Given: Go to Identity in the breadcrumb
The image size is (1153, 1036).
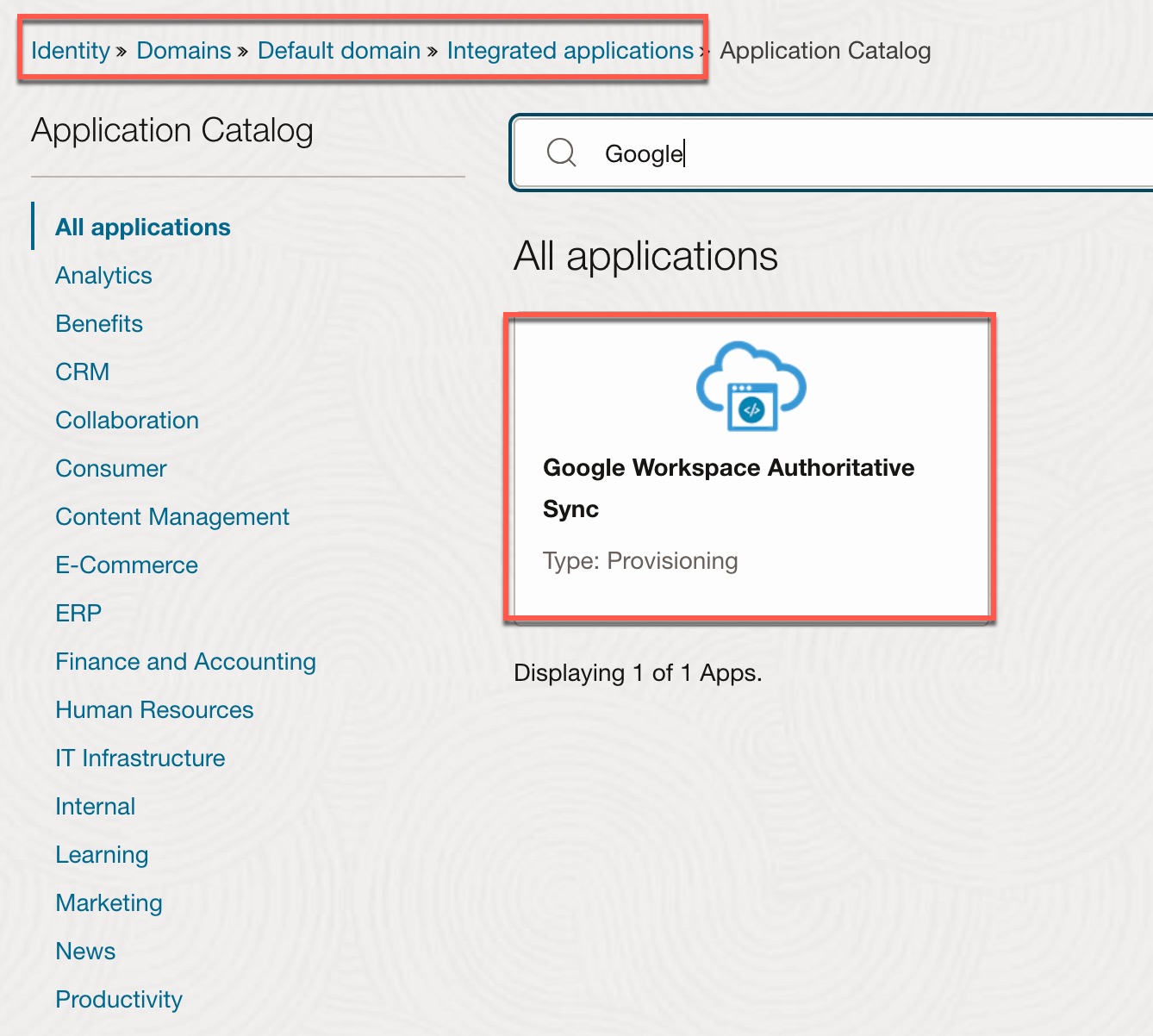Looking at the screenshot, I should click(x=71, y=51).
